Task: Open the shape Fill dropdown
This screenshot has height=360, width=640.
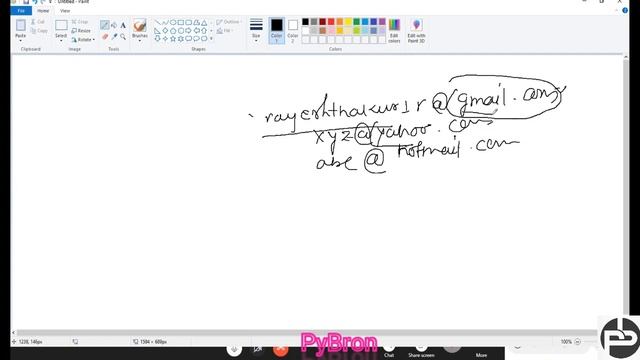Action: [224, 31]
